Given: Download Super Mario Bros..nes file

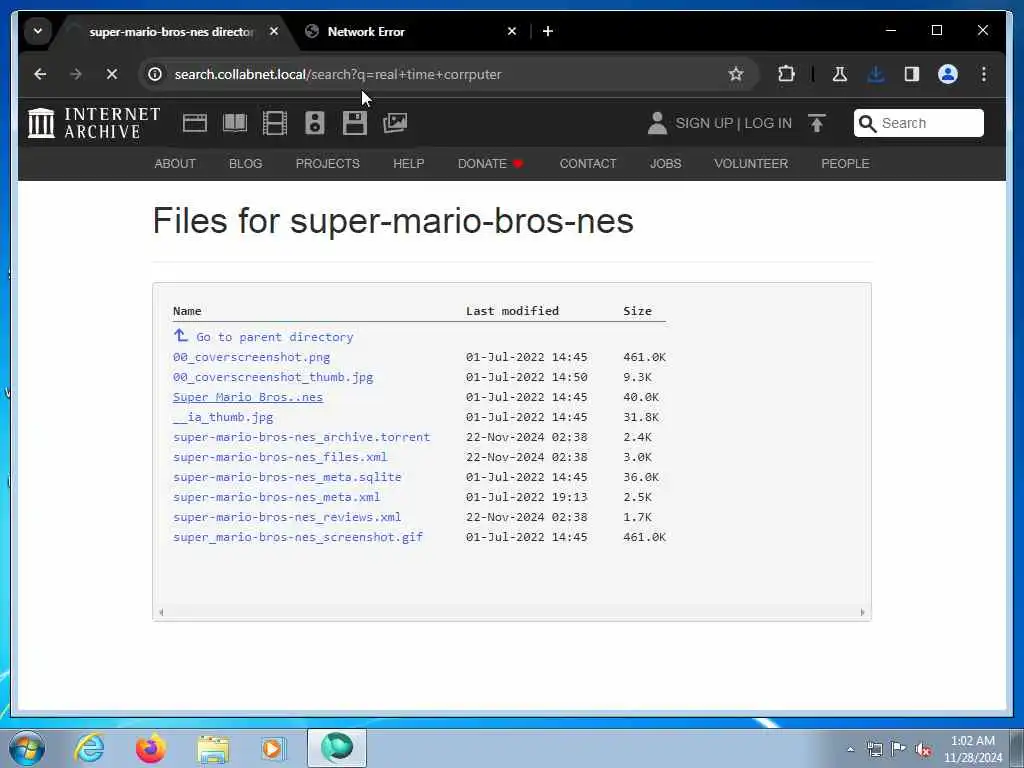Looking at the screenshot, I should click(248, 397).
